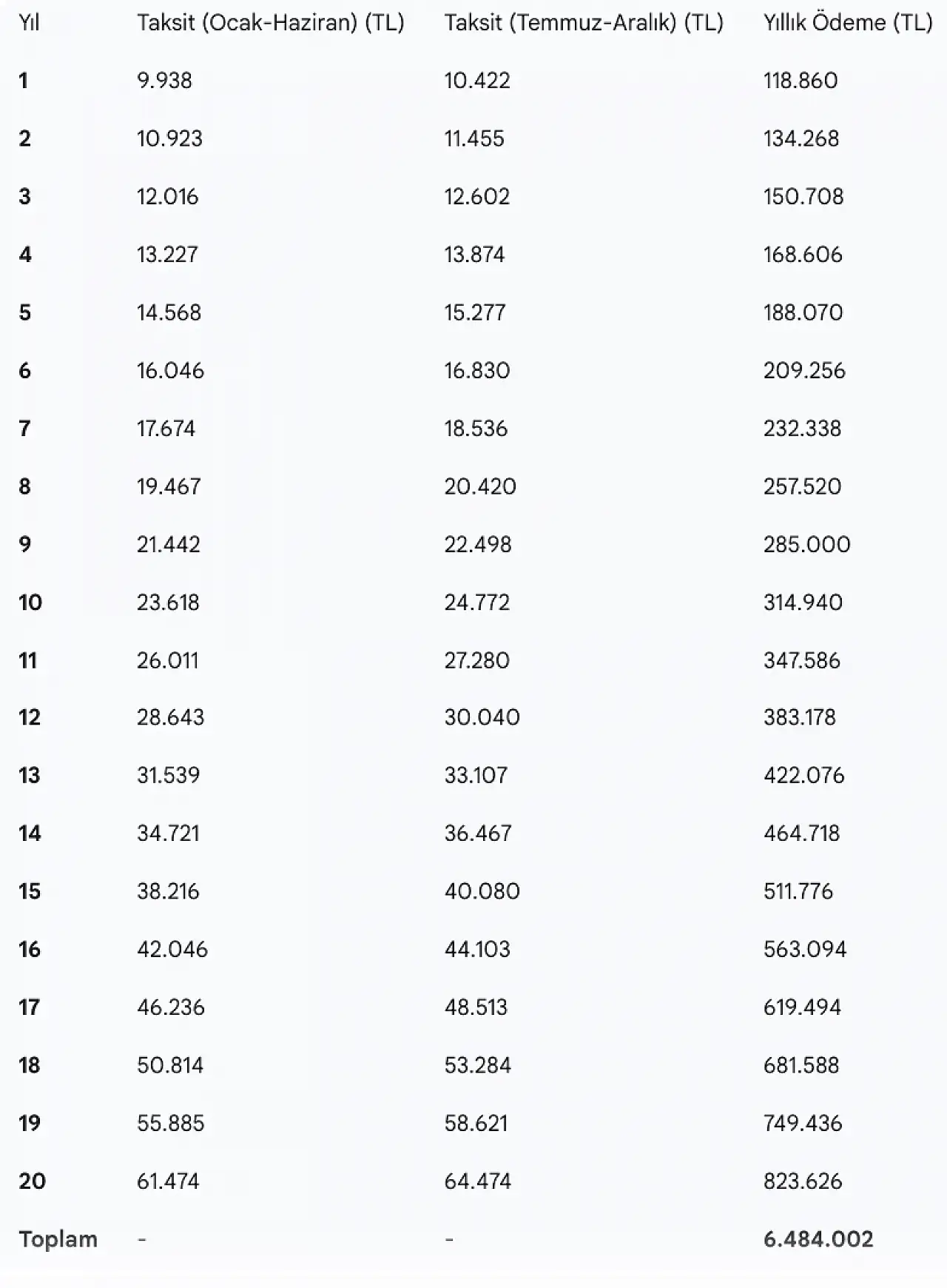Click the 'Yıl' column header
Screen dimensions: 947x1288
[x=29, y=23]
